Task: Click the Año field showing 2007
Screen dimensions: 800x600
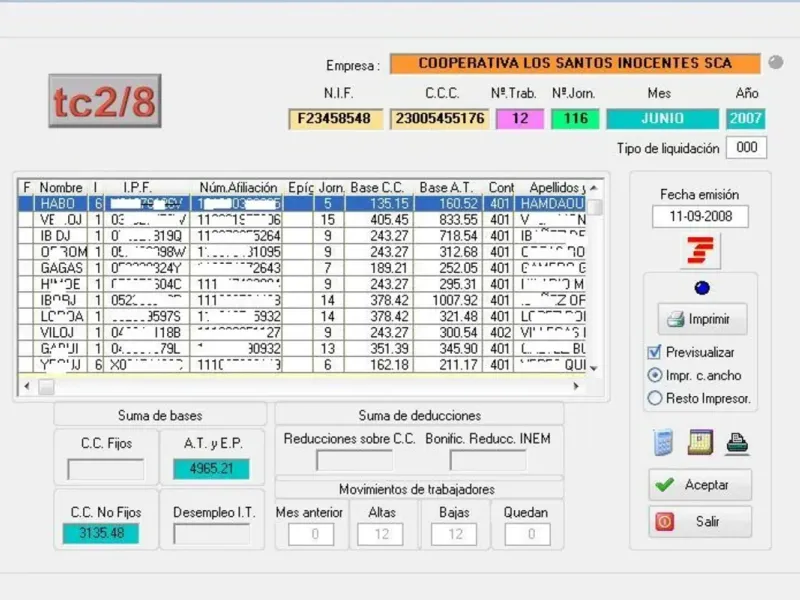Action: coord(745,118)
